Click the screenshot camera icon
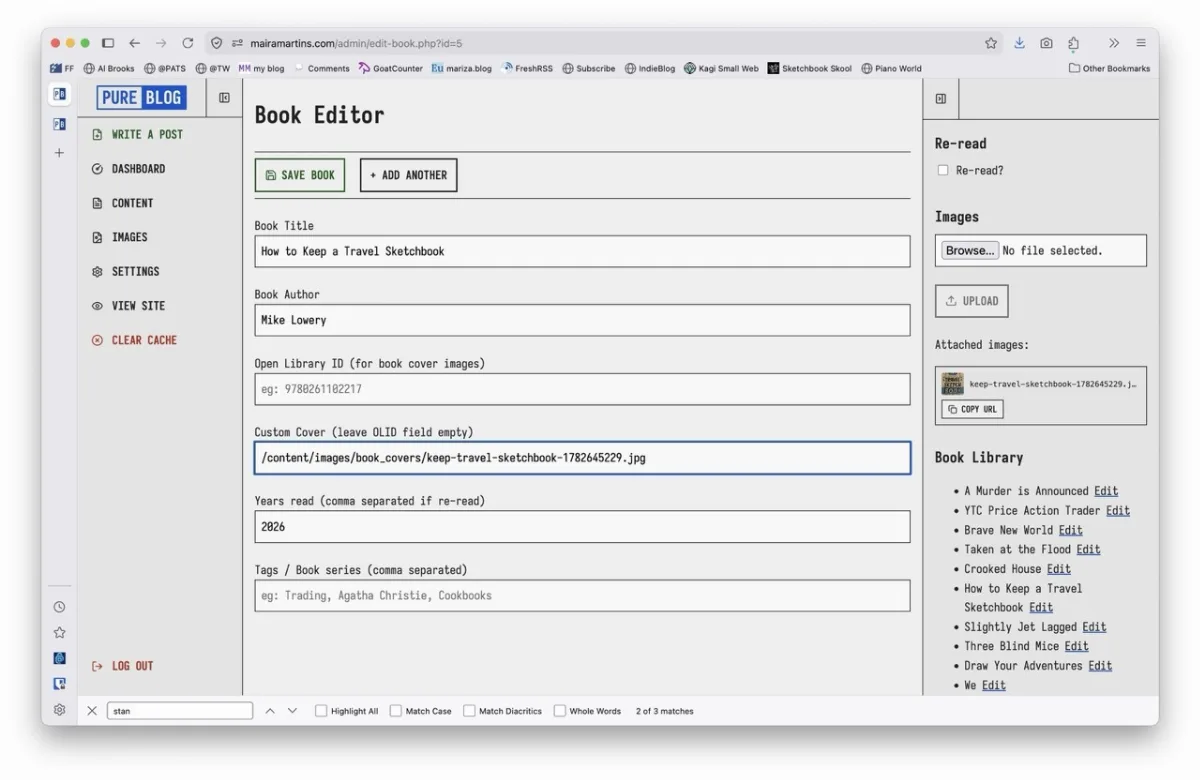Viewport: 1200px width, 780px height. (x=1046, y=43)
